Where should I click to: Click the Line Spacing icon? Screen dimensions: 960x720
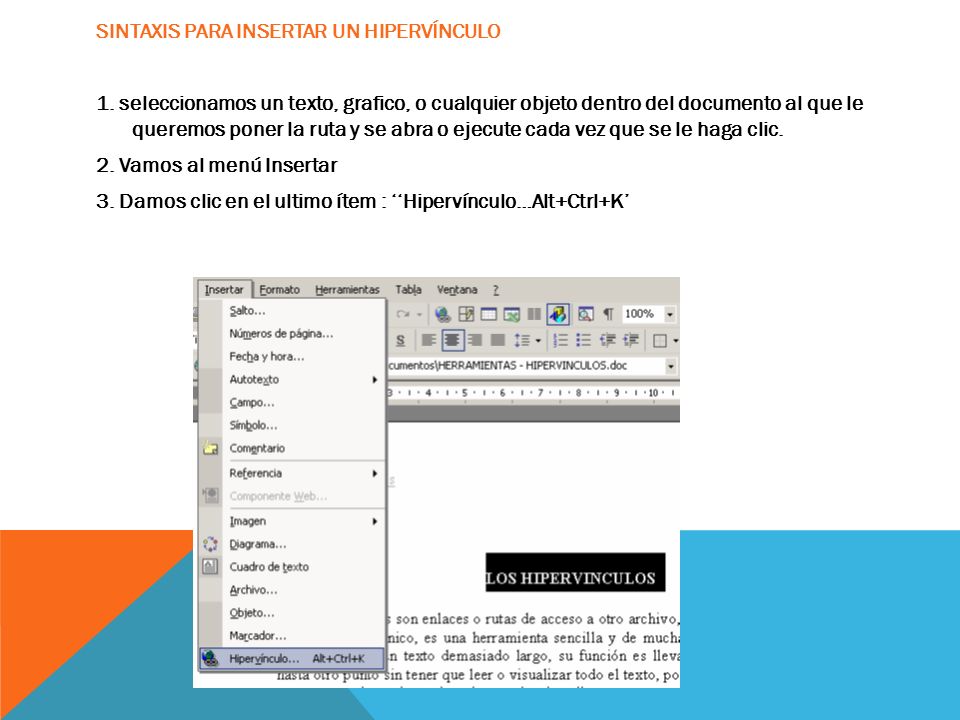(522, 340)
